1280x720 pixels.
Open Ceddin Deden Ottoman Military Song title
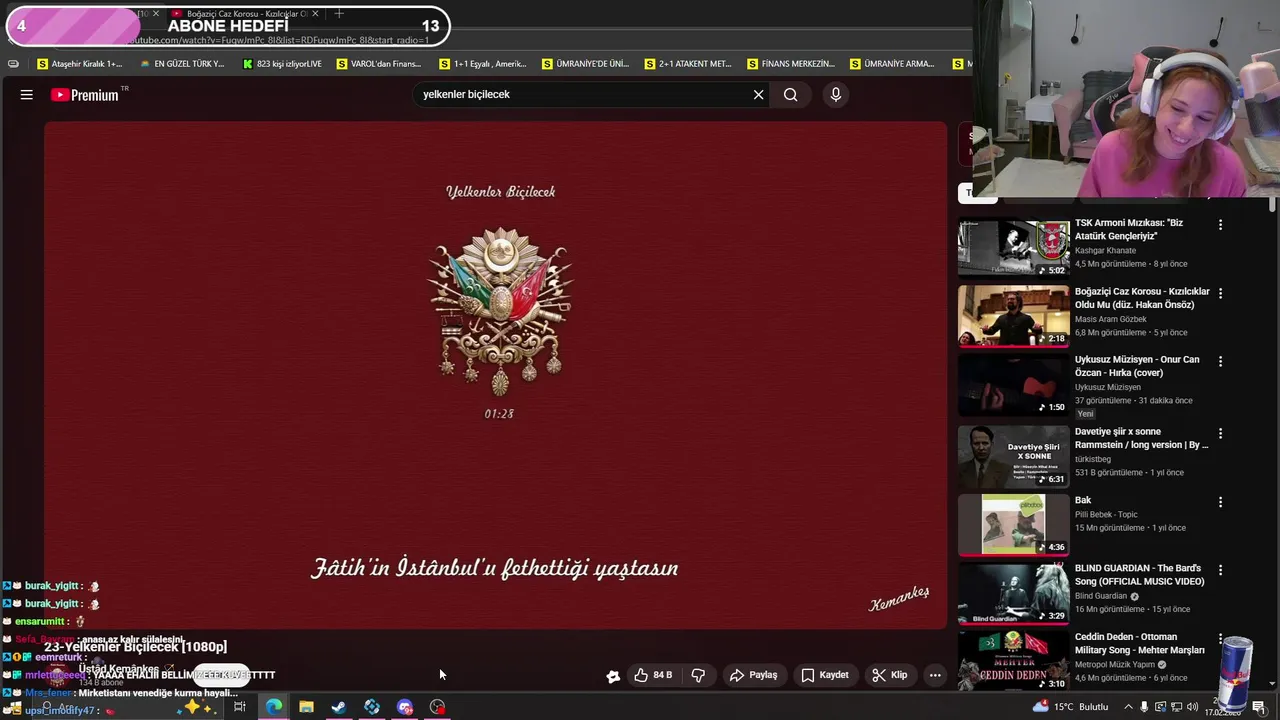tap(1139, 643)
